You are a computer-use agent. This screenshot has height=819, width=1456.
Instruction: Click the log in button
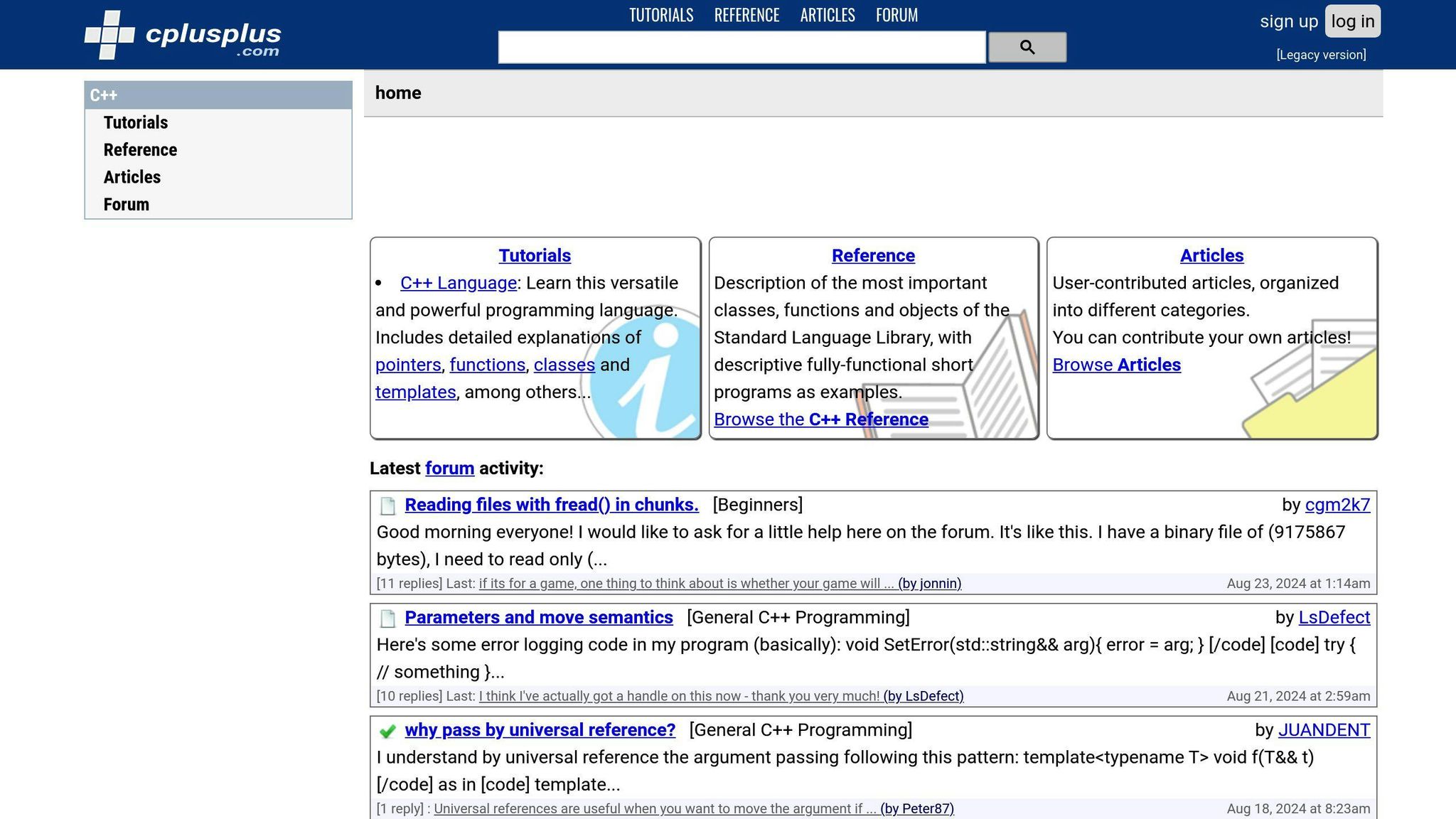[x=1351, y=21]
